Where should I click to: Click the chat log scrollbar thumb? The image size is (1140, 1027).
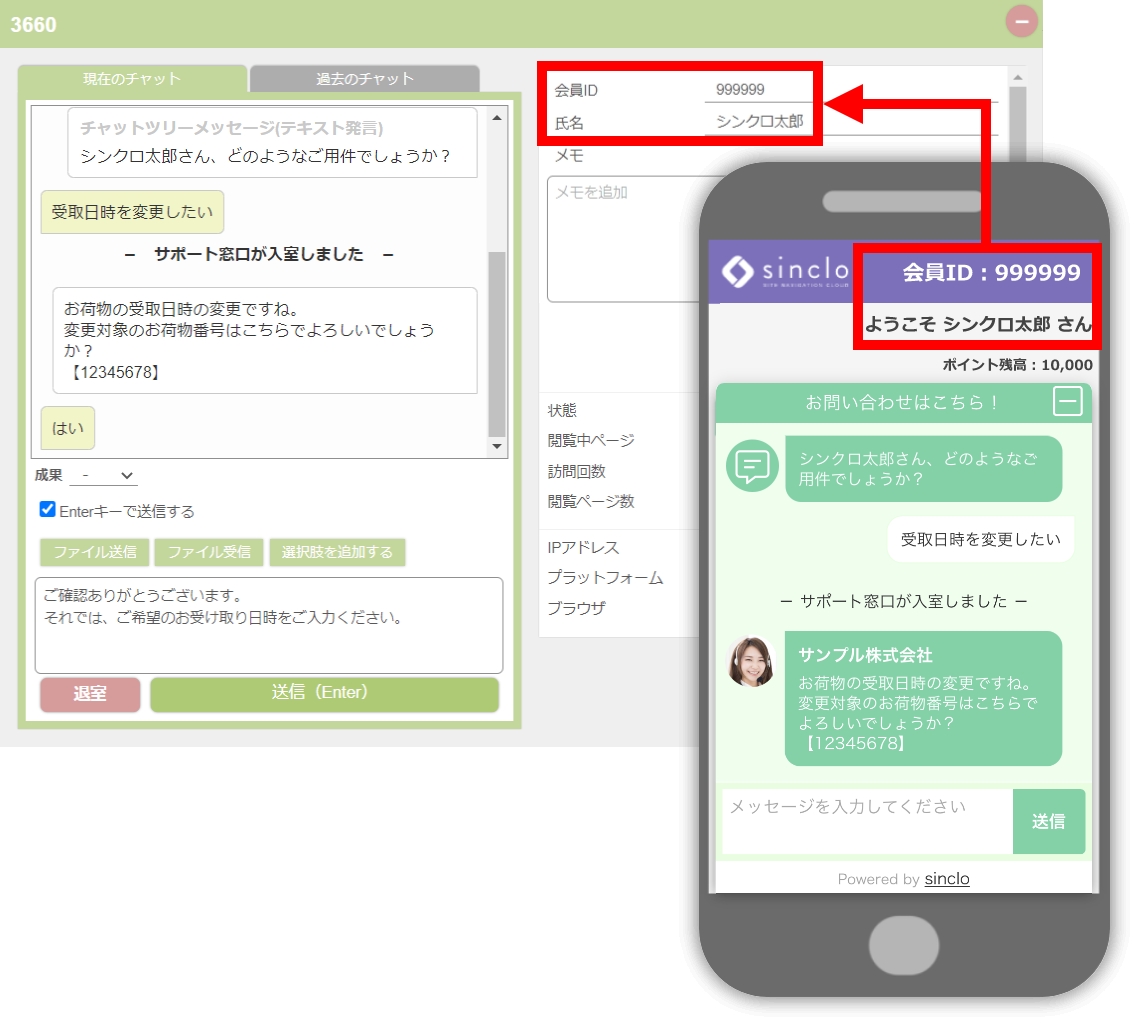point(497,343)
